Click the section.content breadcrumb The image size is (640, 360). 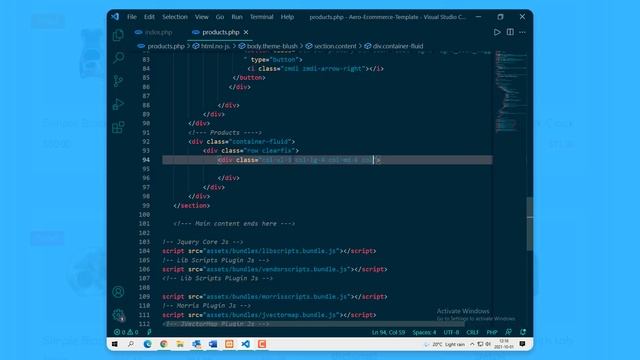(331, 46)
